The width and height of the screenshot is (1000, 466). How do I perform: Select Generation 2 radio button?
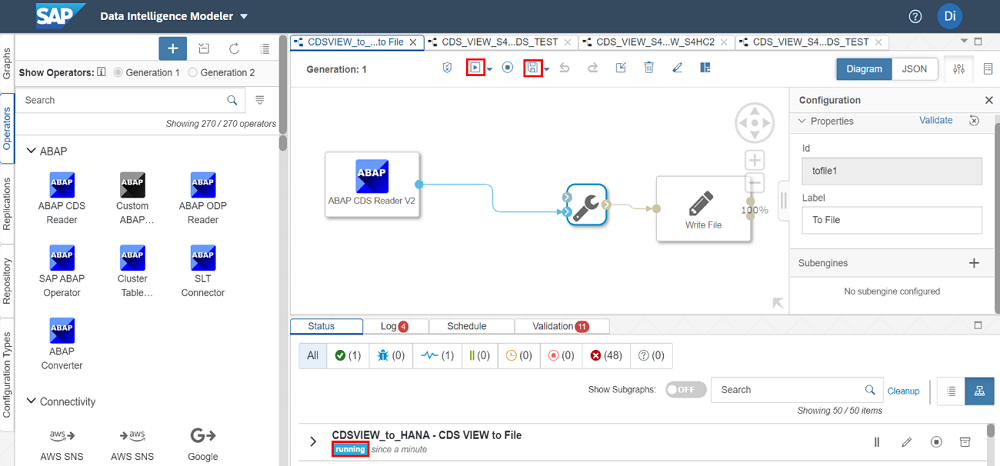pyautogui.click(x=193, y=73)
